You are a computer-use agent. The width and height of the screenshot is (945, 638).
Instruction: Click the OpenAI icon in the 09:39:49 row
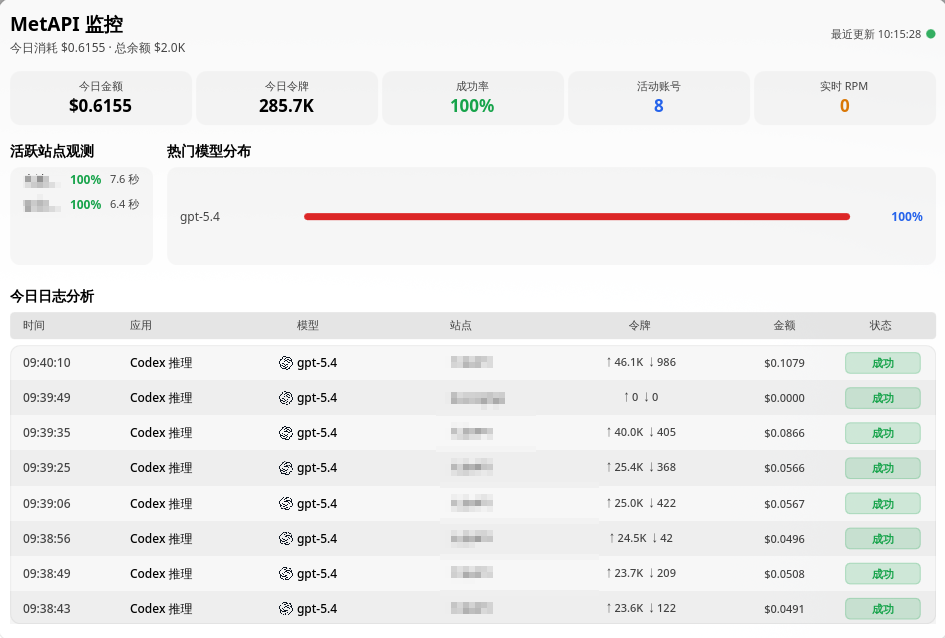pyautogui.click(x=286, y=398)
